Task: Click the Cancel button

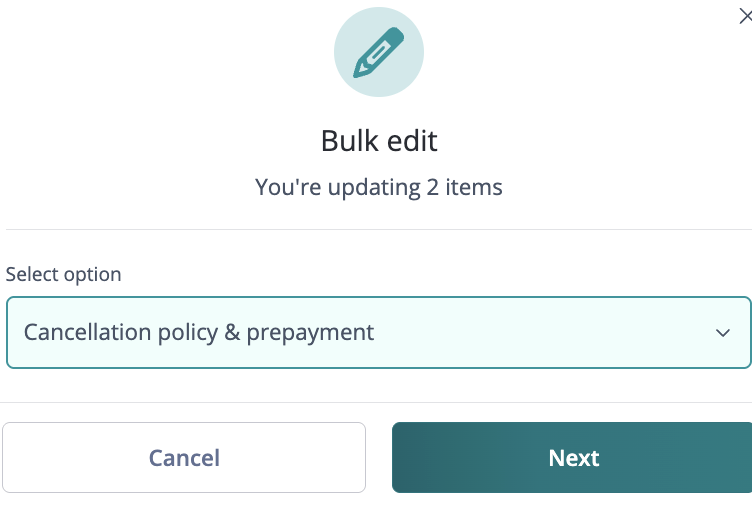Action: (x=184, y=458)
